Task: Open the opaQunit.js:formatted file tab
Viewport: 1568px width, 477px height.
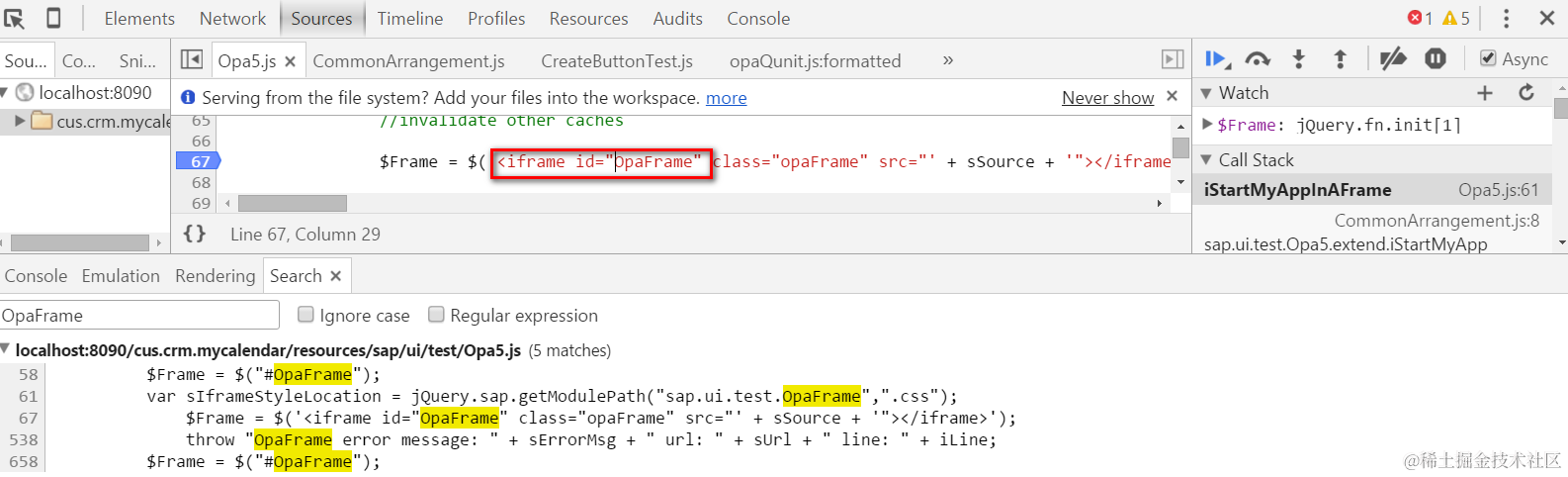Action: point(815,60)
